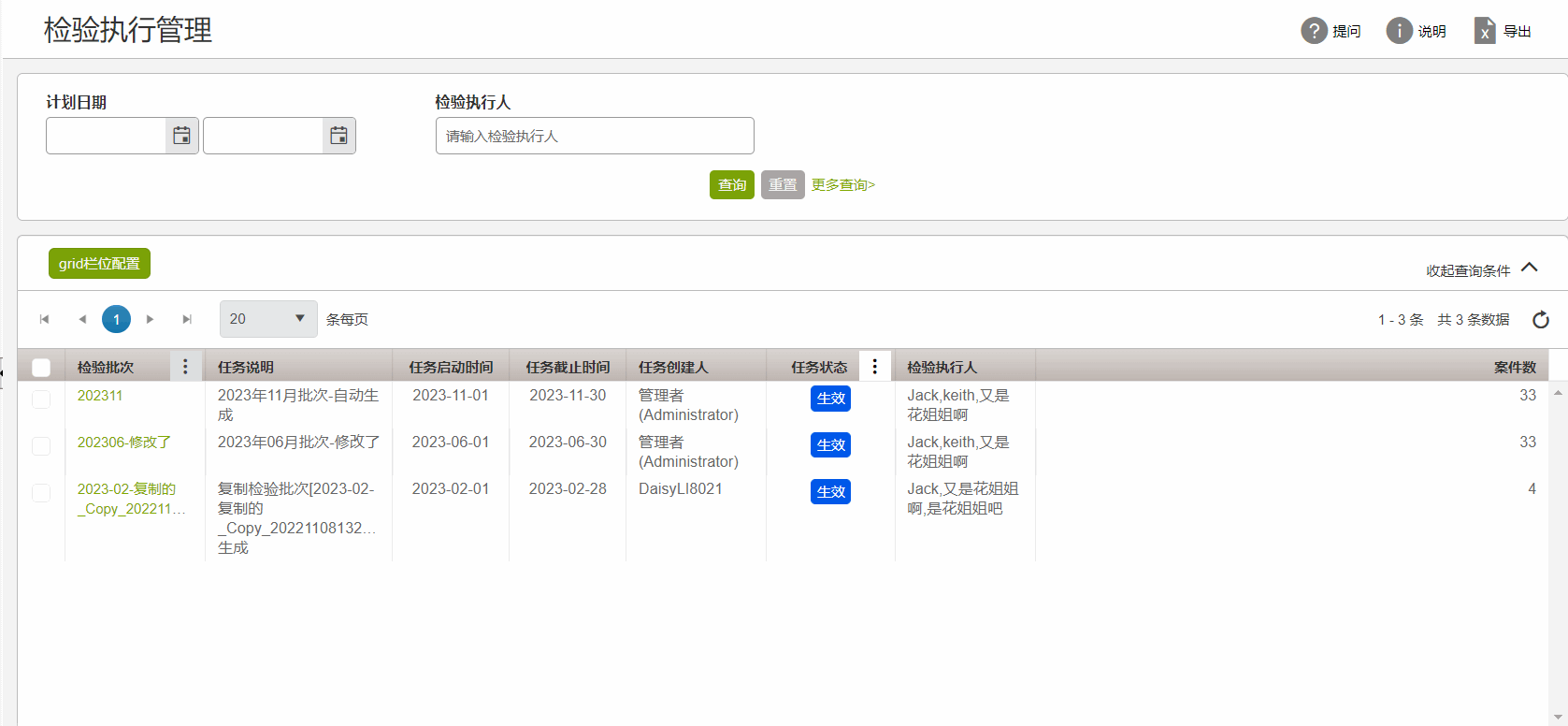
Task: Open the rows-per-page dropdown showing 20
Action: pyautogui.click(x=268, y=319)
